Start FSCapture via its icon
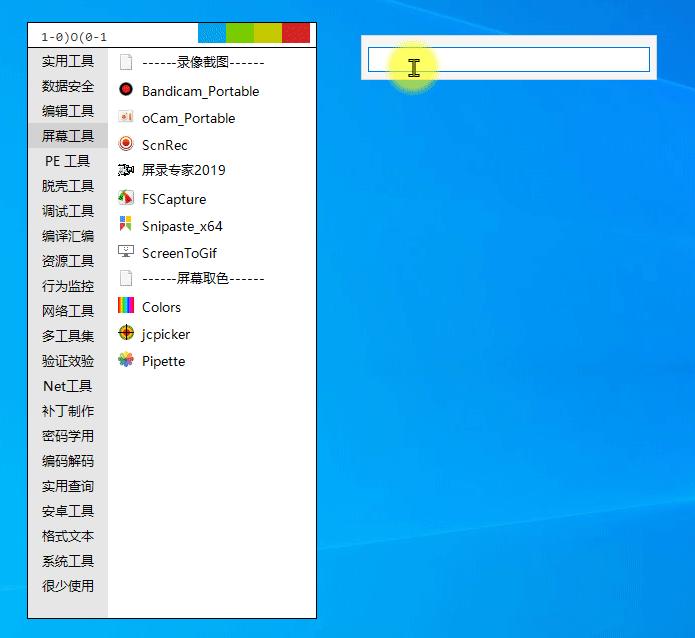 tap(126, 198)
